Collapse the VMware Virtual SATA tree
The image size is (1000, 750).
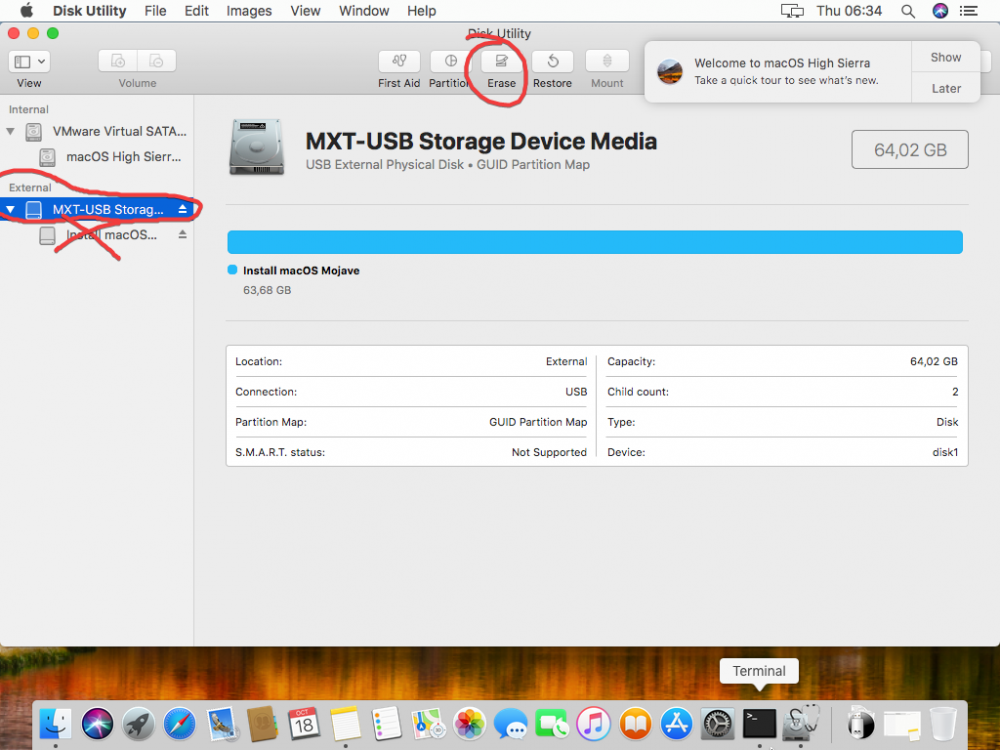click(x=10, y=131)
